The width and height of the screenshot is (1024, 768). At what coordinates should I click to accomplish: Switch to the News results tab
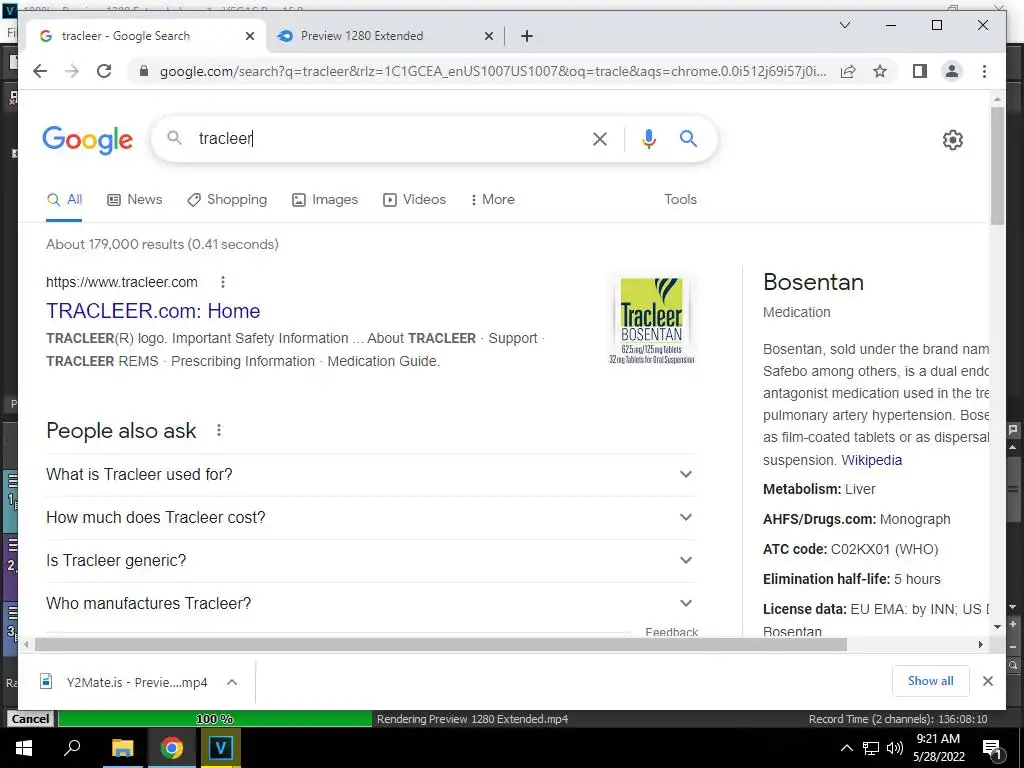[x=135, y=200]
